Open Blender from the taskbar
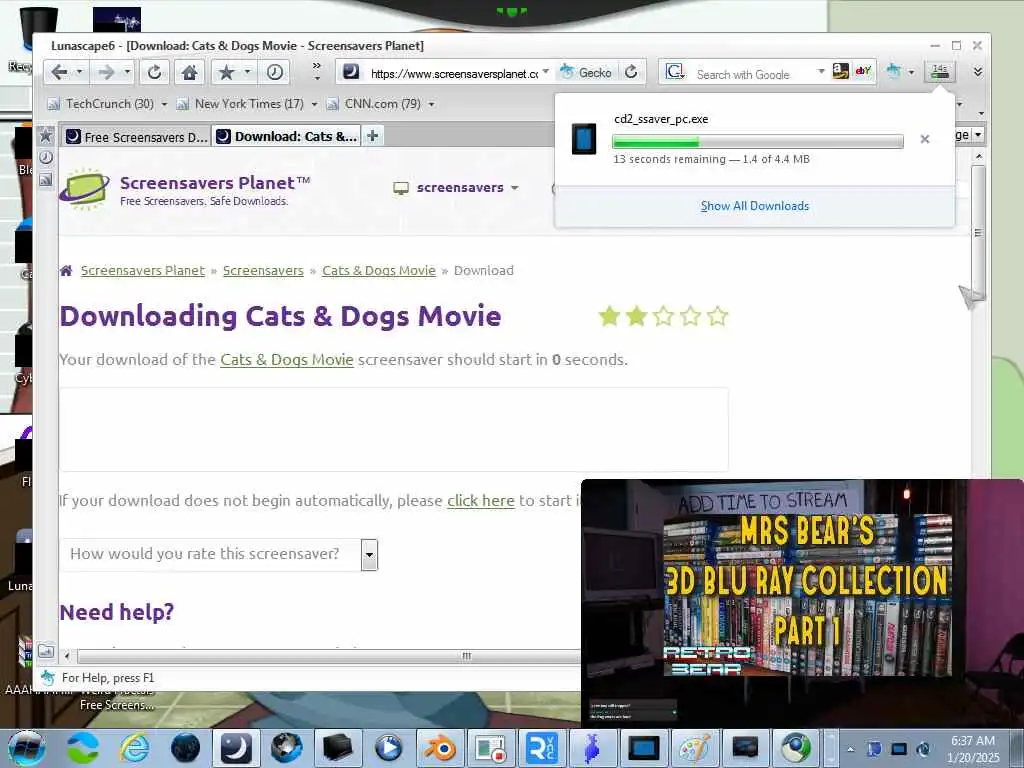1024x768 pixels. coord(440,748)
